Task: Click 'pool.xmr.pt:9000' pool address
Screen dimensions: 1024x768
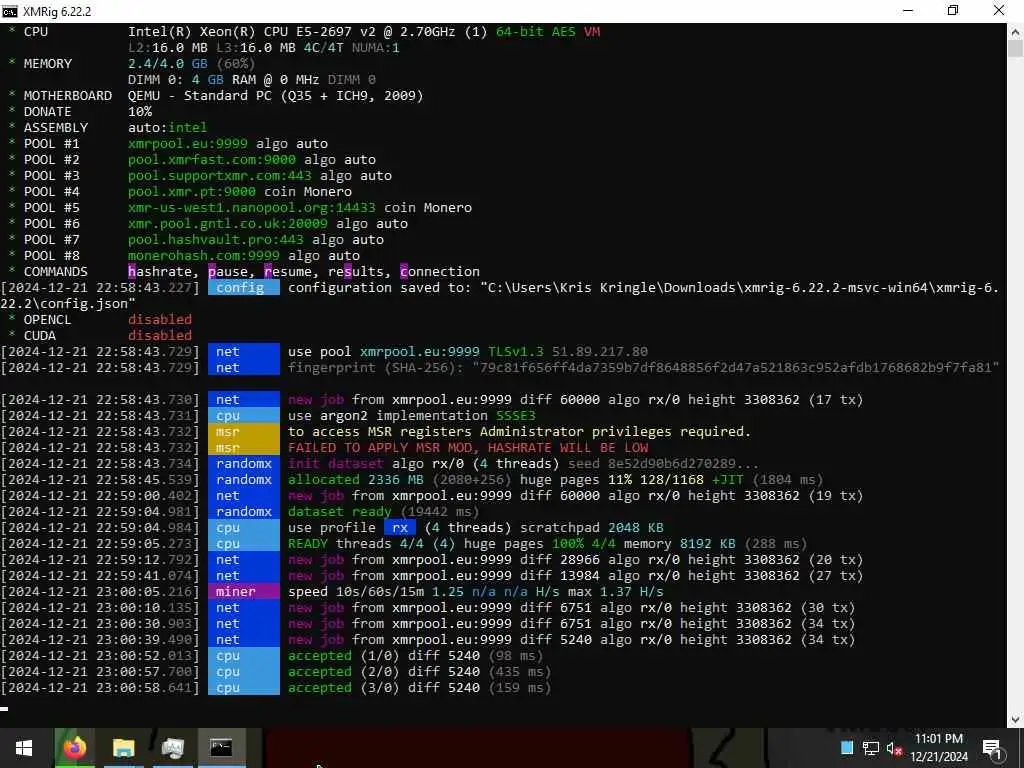Action: click(x=192, y=191)
